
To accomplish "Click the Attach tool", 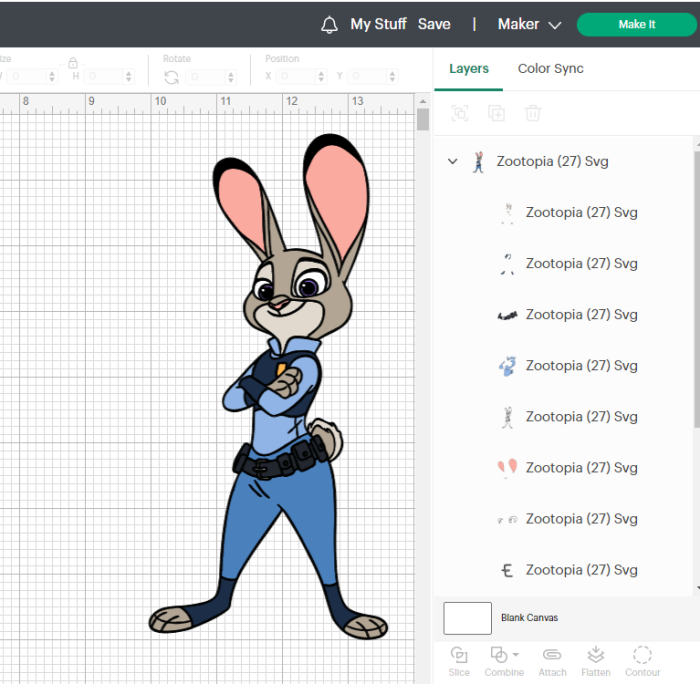I will [x=552, y=662].
